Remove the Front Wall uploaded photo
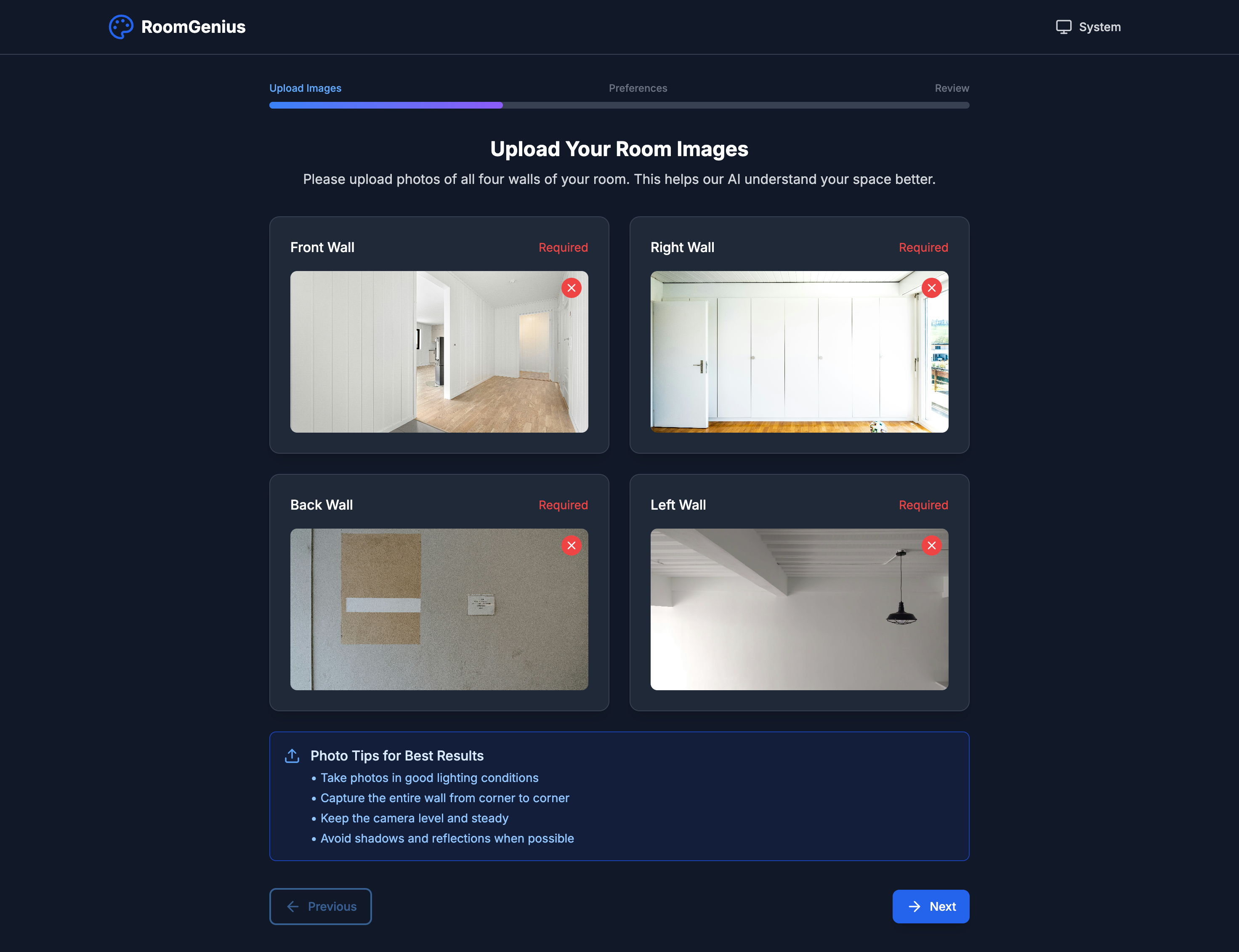This screenshot has height=952, width=1239. pyautogui.click(x=571, y=288)
